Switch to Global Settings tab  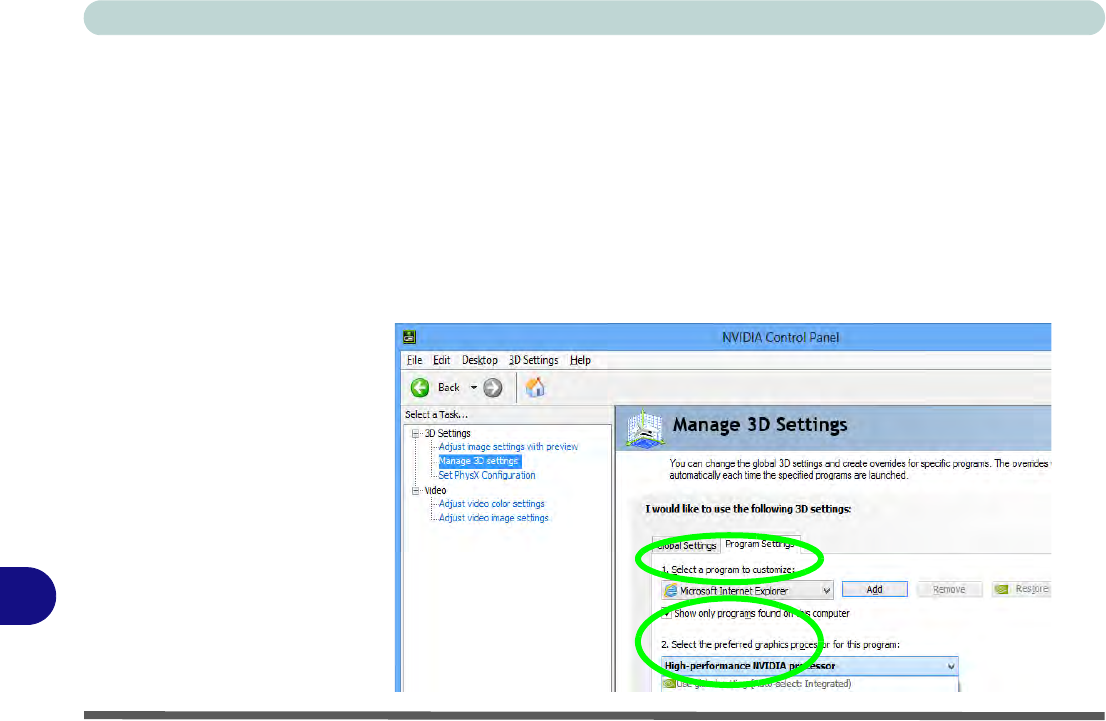pyautogui.click(x=686, y=545)
